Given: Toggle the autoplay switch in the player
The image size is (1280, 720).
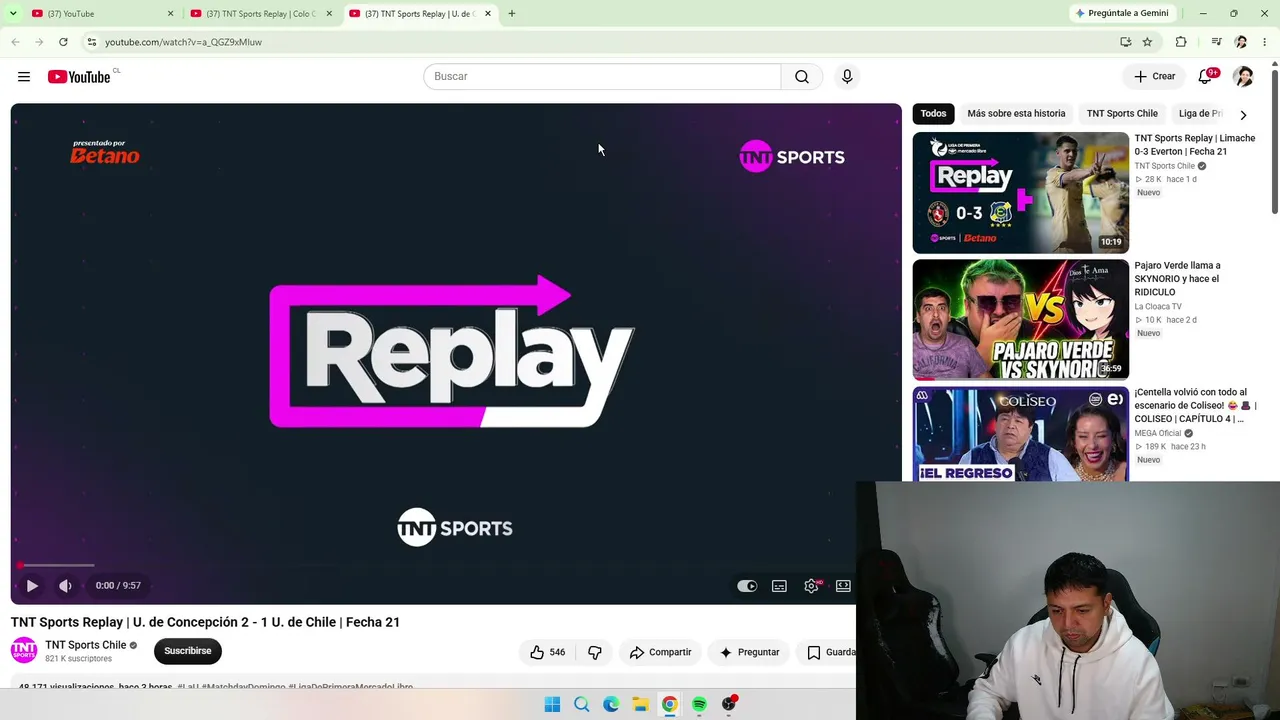Looking at the screenshot, I should pos(747,586).
